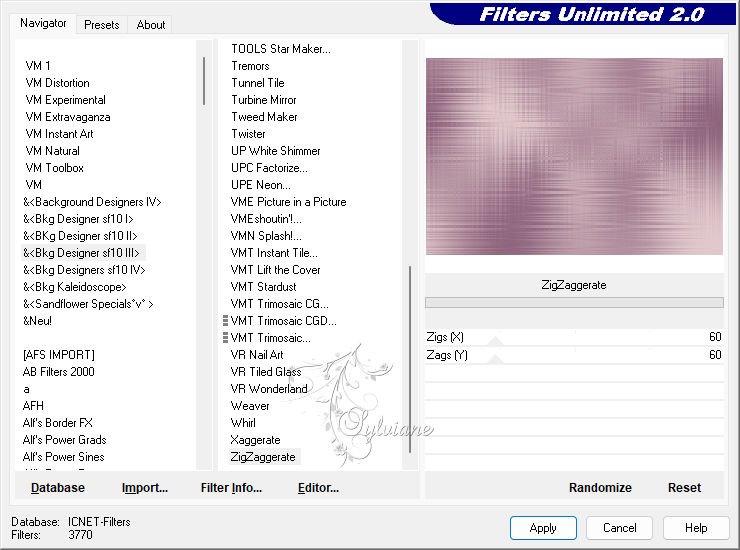Image resolution: width=740 pixels, height=550 pixels.
Task: Select VM Distortion category
Action: (x=58, y=83)
